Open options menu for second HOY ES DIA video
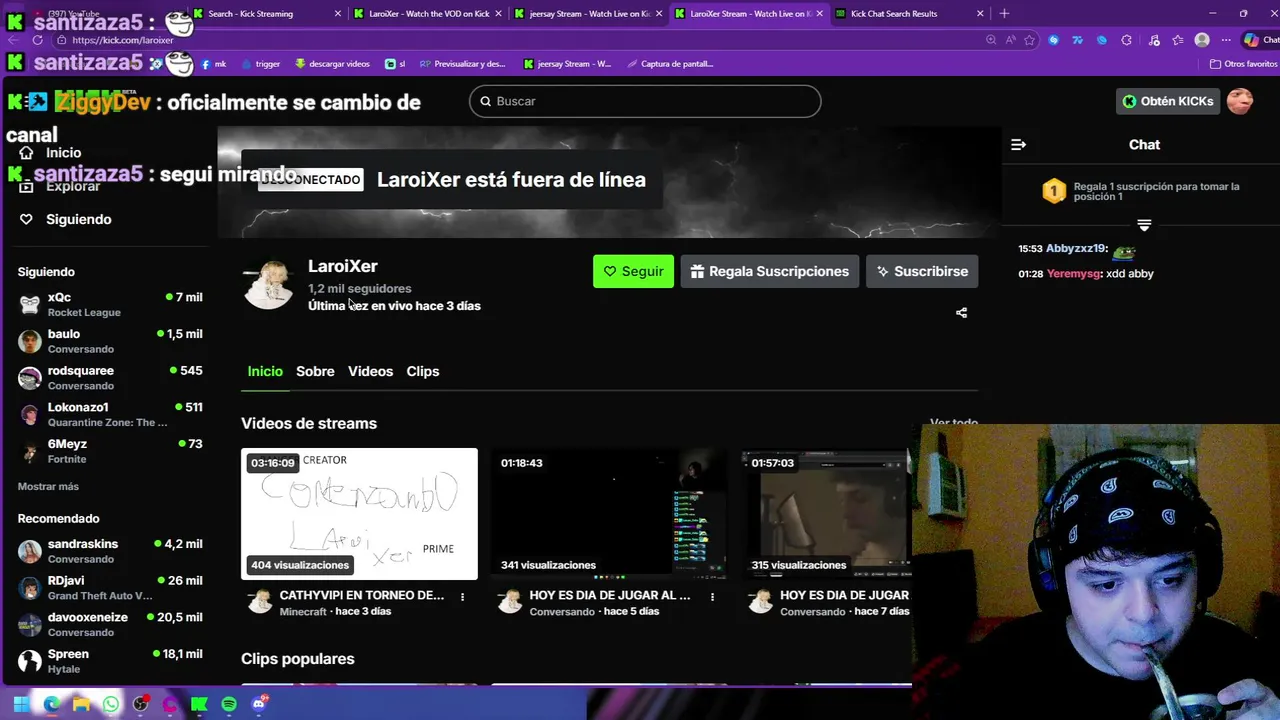 tap(712, 597)
